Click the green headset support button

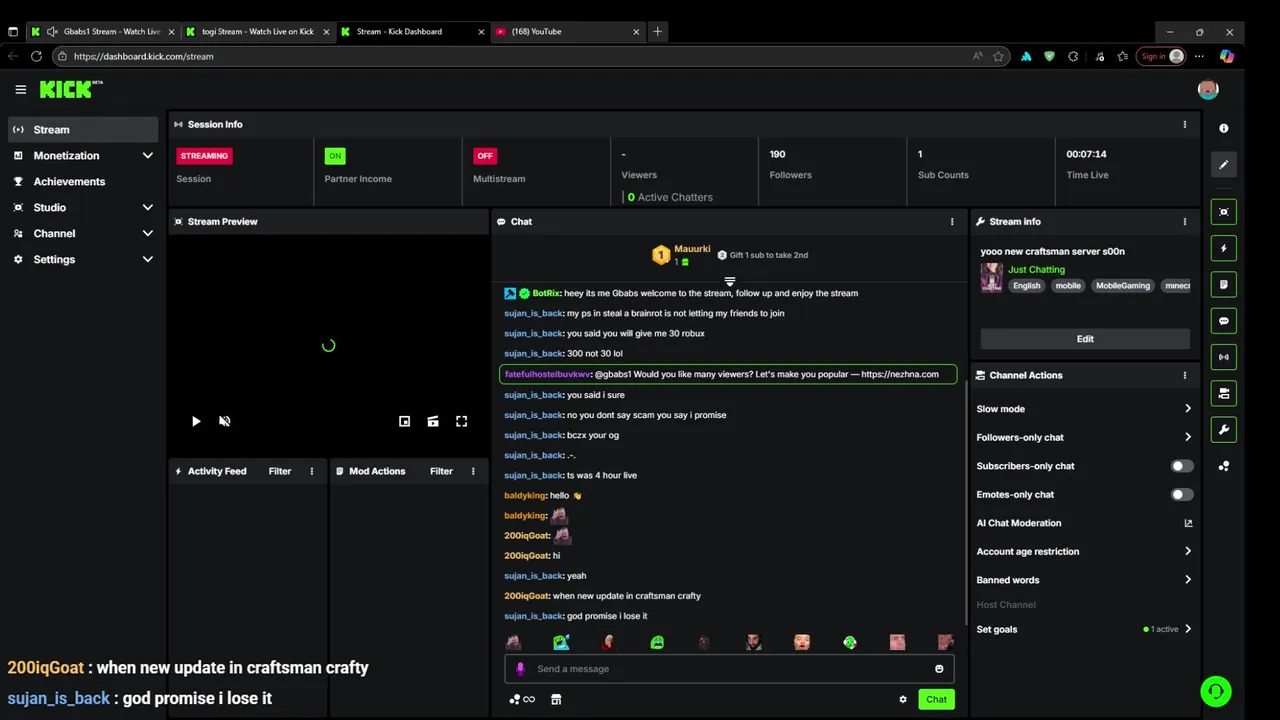pos(1215,691)
